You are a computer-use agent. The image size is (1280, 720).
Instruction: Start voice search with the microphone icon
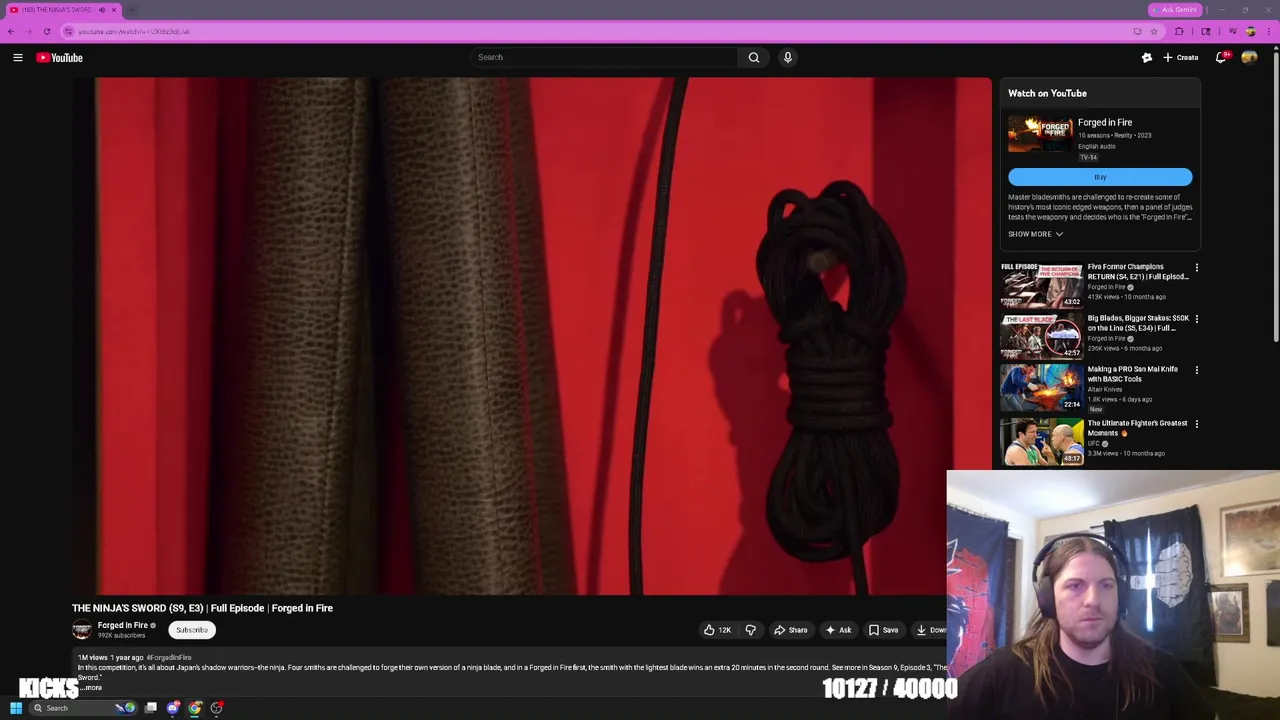click(x=788, y=57)
